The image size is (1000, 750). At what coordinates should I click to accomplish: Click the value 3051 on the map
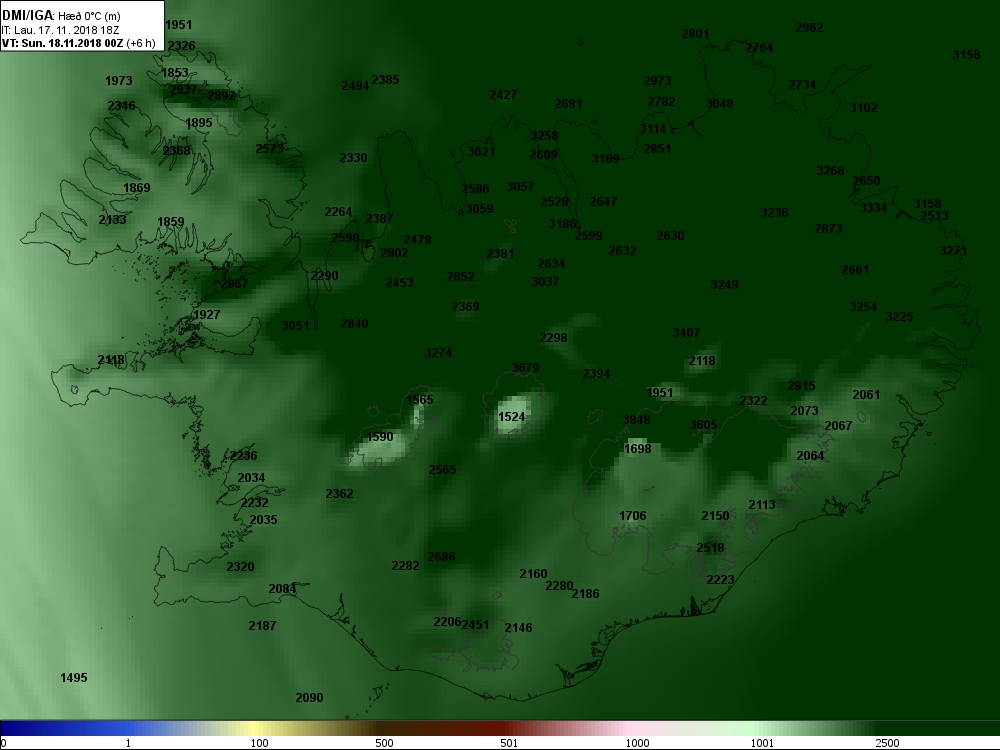click(x=295, y=326)
